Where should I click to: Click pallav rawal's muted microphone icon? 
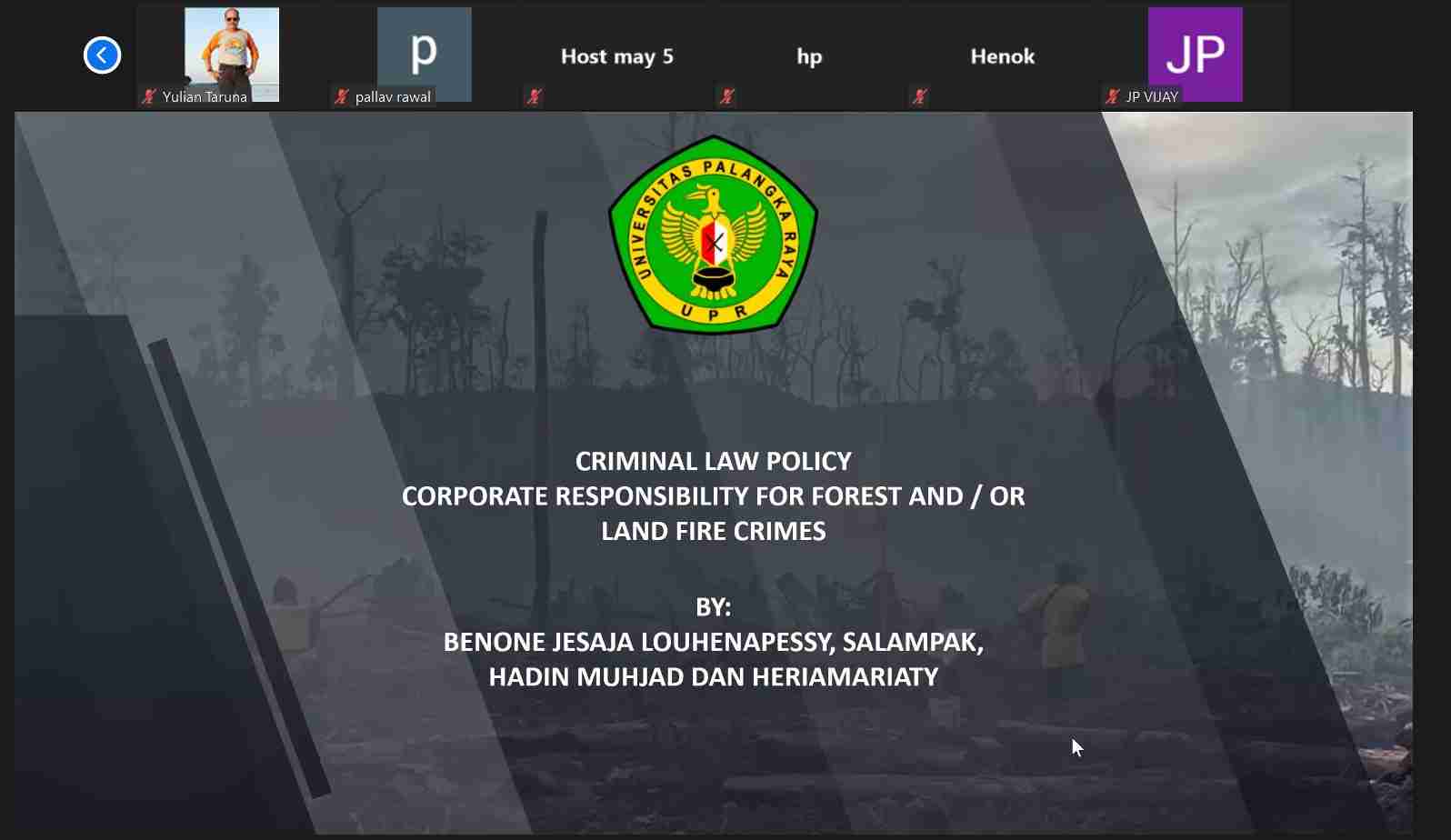point(342,96)
